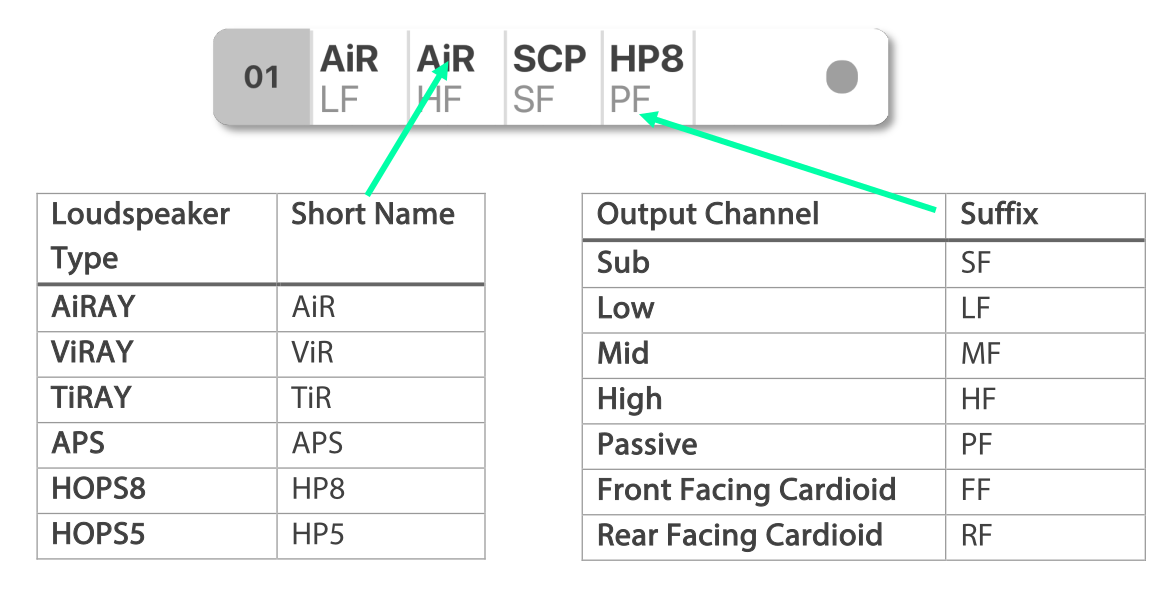Click the TiRAY loudspeaker entry

click(91, 397)
